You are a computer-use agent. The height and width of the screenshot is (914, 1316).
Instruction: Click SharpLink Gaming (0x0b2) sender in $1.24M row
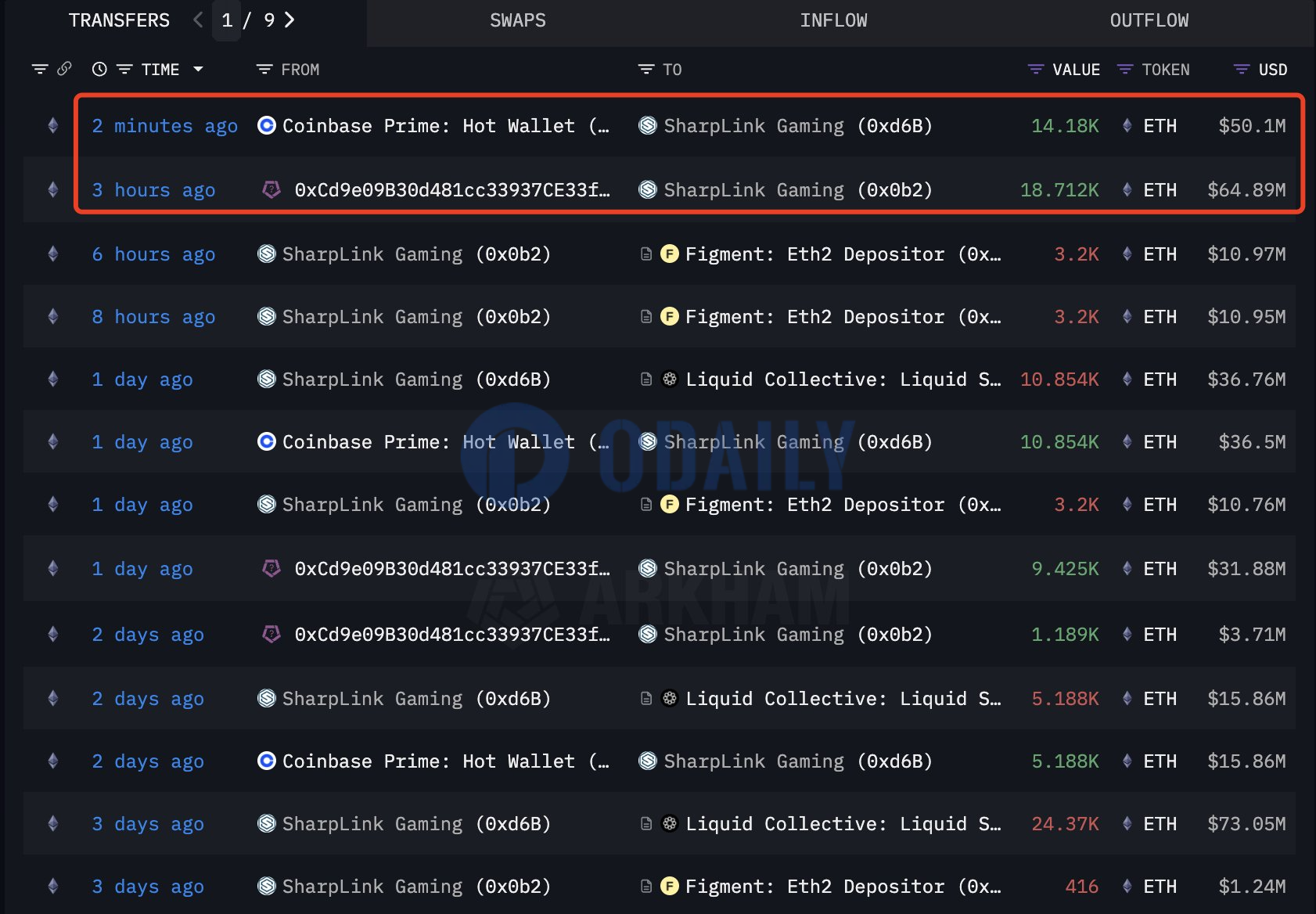point(416,887)
